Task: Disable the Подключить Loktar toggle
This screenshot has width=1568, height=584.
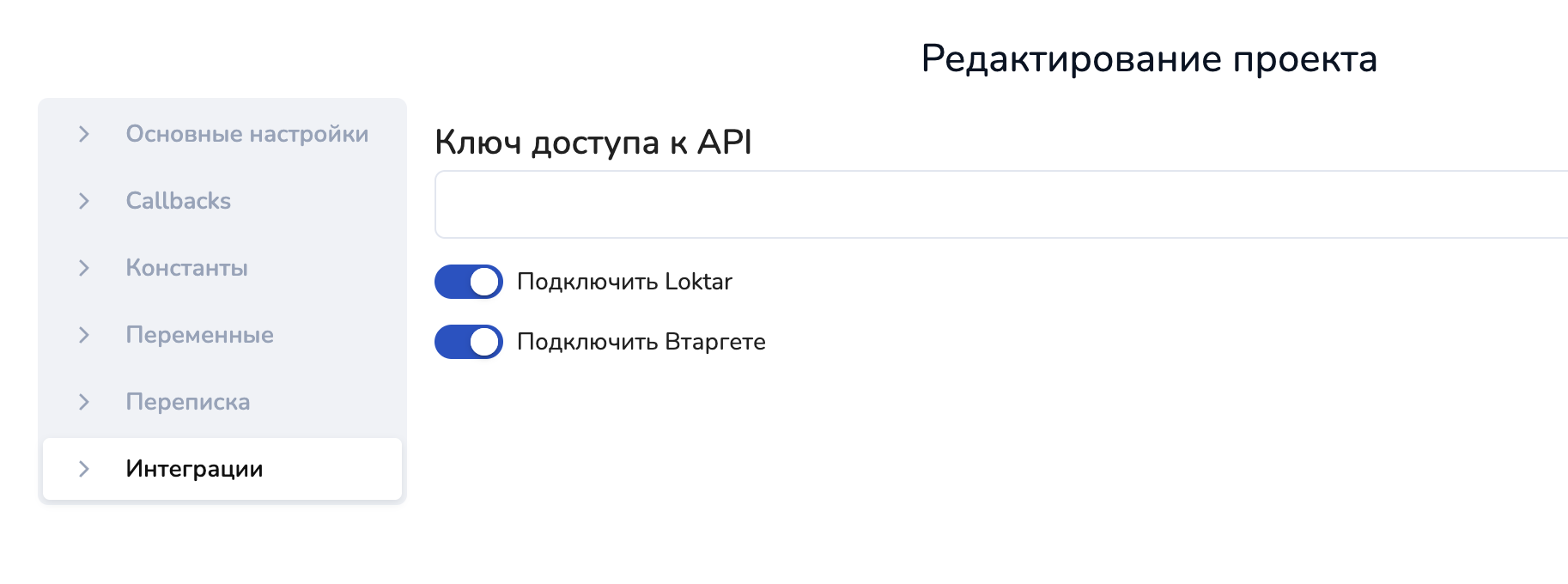Action: (x=469, y=282)
